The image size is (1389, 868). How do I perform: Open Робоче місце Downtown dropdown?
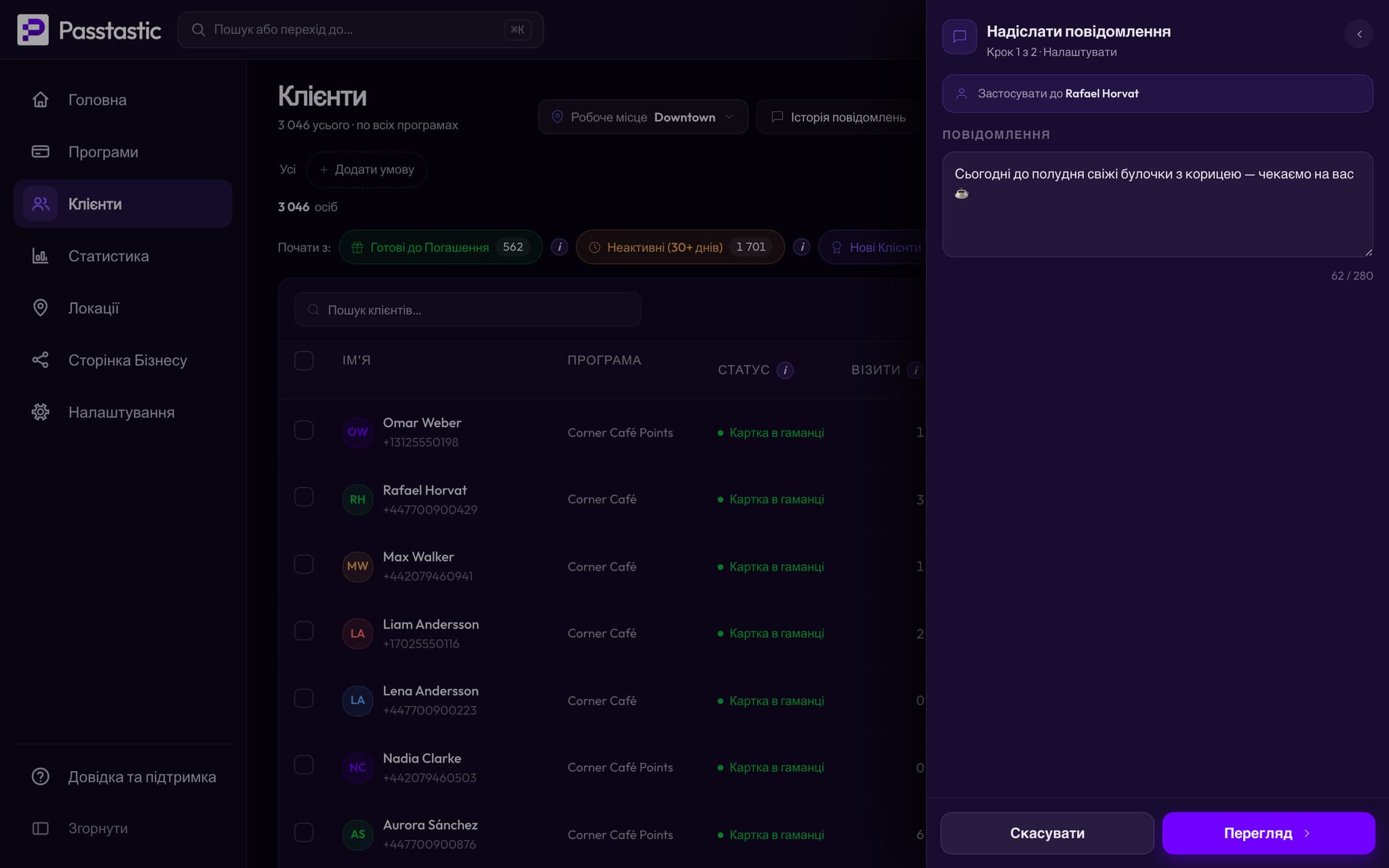coord(643,117)
